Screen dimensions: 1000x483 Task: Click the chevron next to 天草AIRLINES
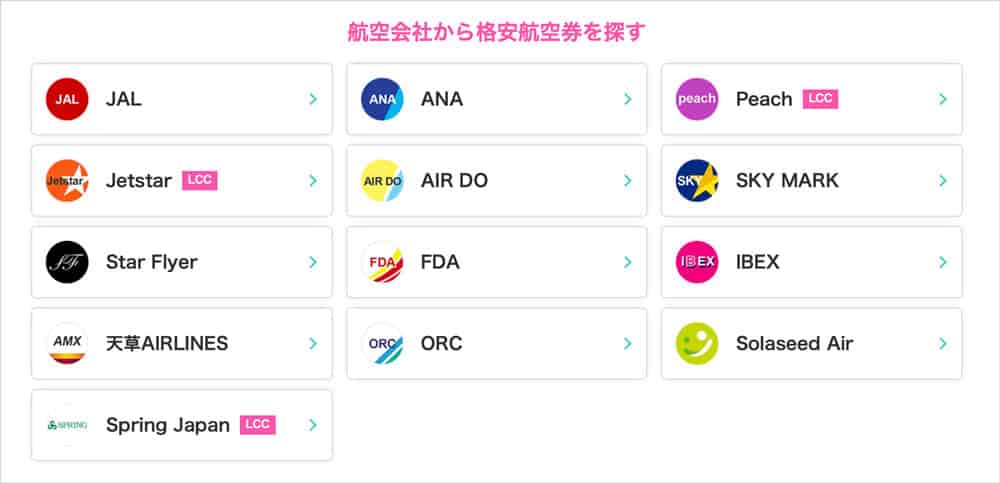tap(312, 344)
